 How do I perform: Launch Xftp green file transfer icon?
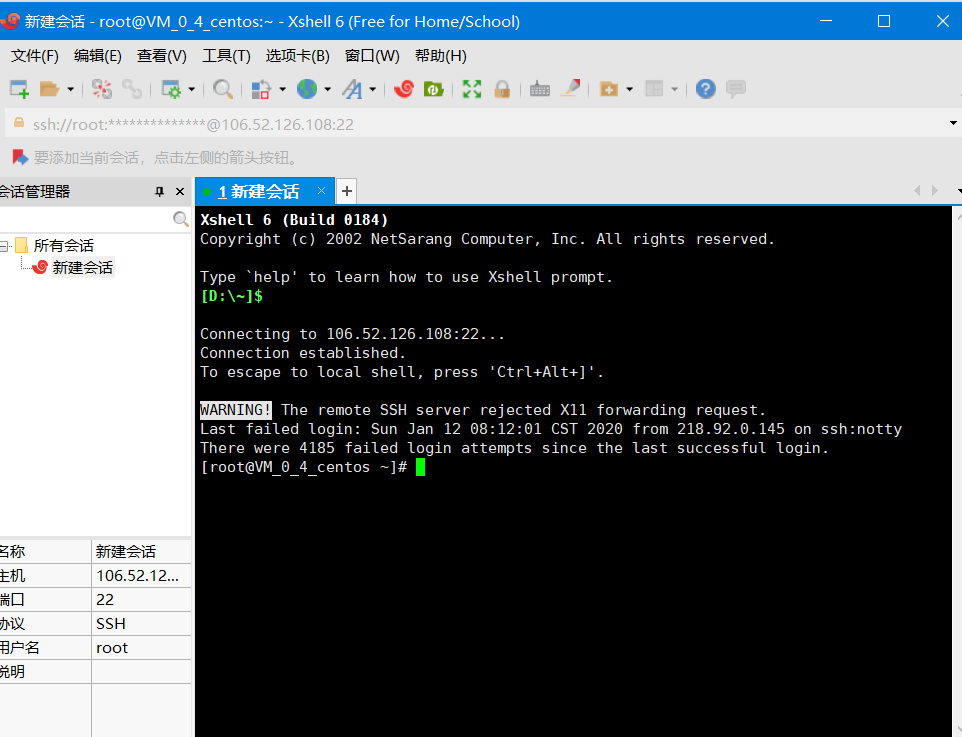coord(434,89)
